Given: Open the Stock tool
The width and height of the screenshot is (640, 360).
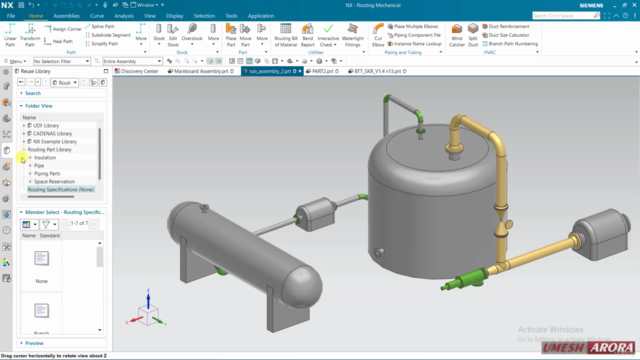Looking at the screenshot, I should point(159,34).
